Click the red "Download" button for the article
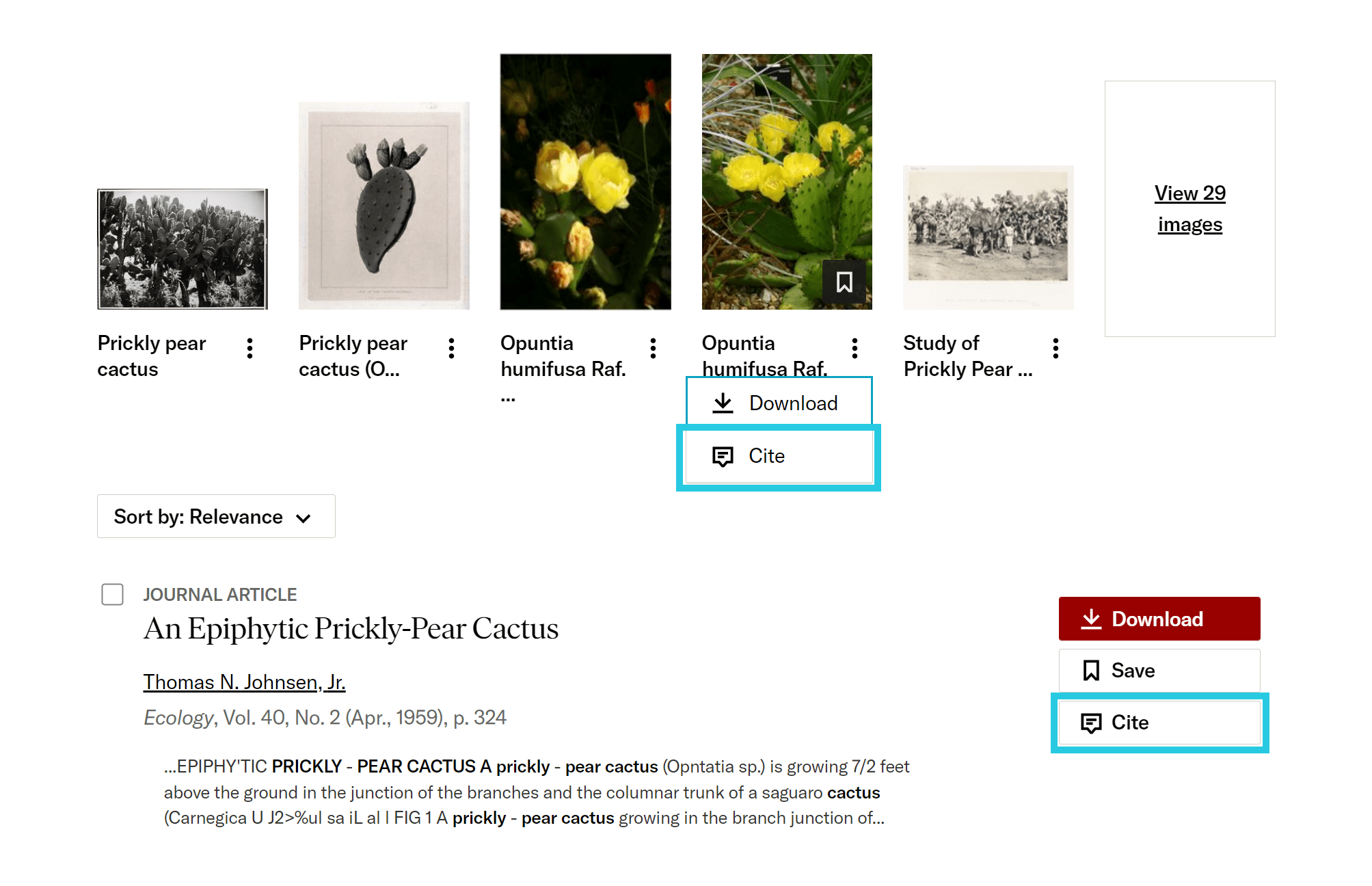This screenshot has height=886, width=1372. click(1159, 618)
